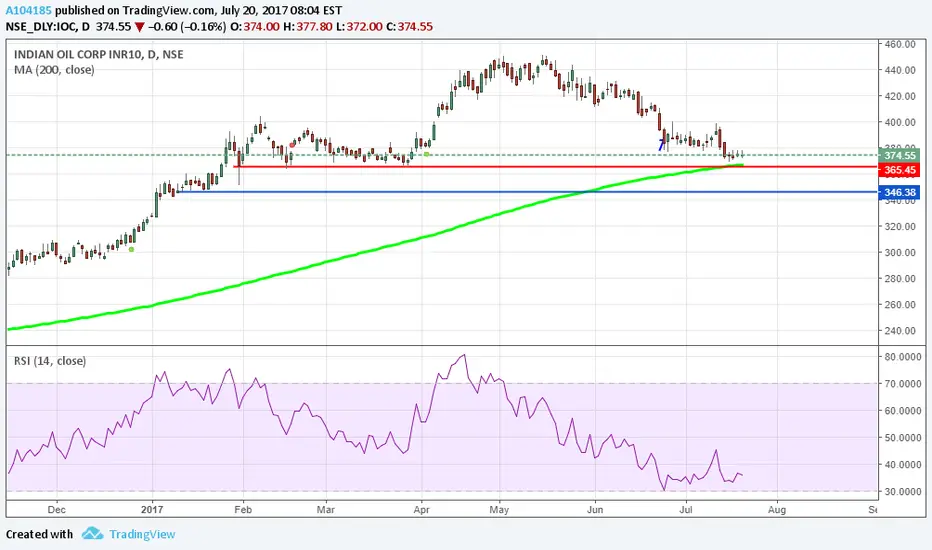Click the 60.0000 RSI axis label

point(903,411)
